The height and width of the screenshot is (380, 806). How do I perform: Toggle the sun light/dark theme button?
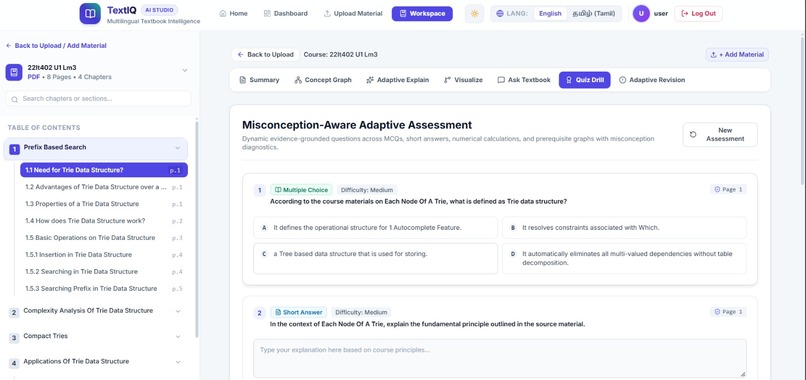(x=474, y=14)
